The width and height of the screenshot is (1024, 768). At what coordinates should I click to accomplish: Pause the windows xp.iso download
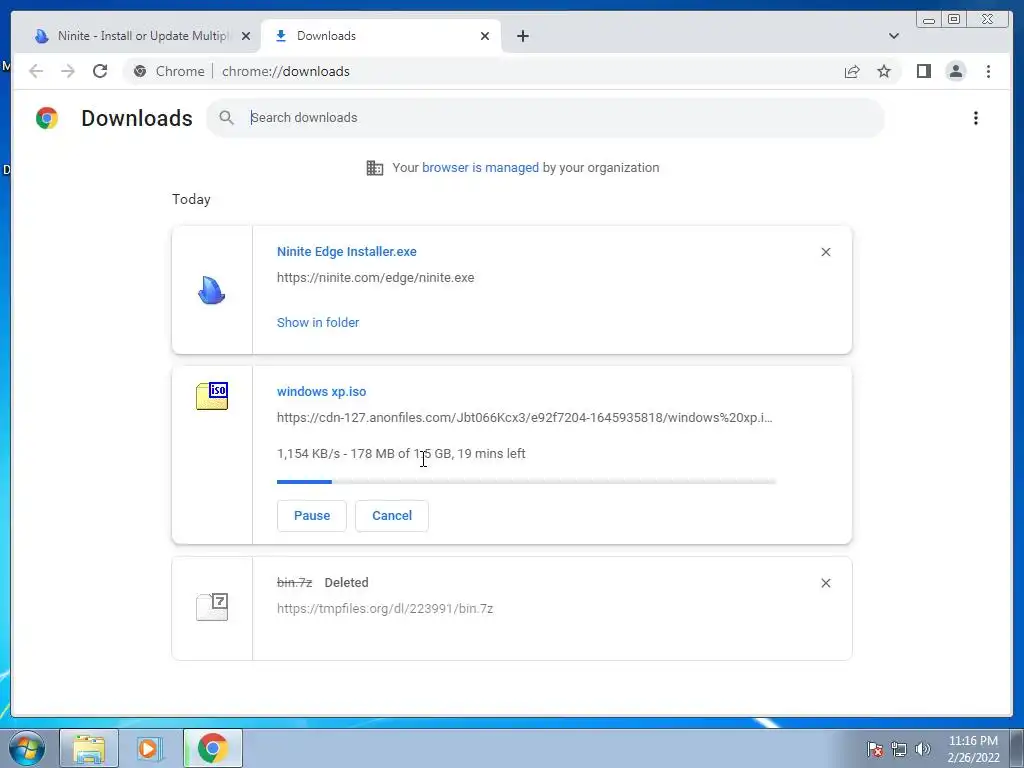tap(312, 516)
